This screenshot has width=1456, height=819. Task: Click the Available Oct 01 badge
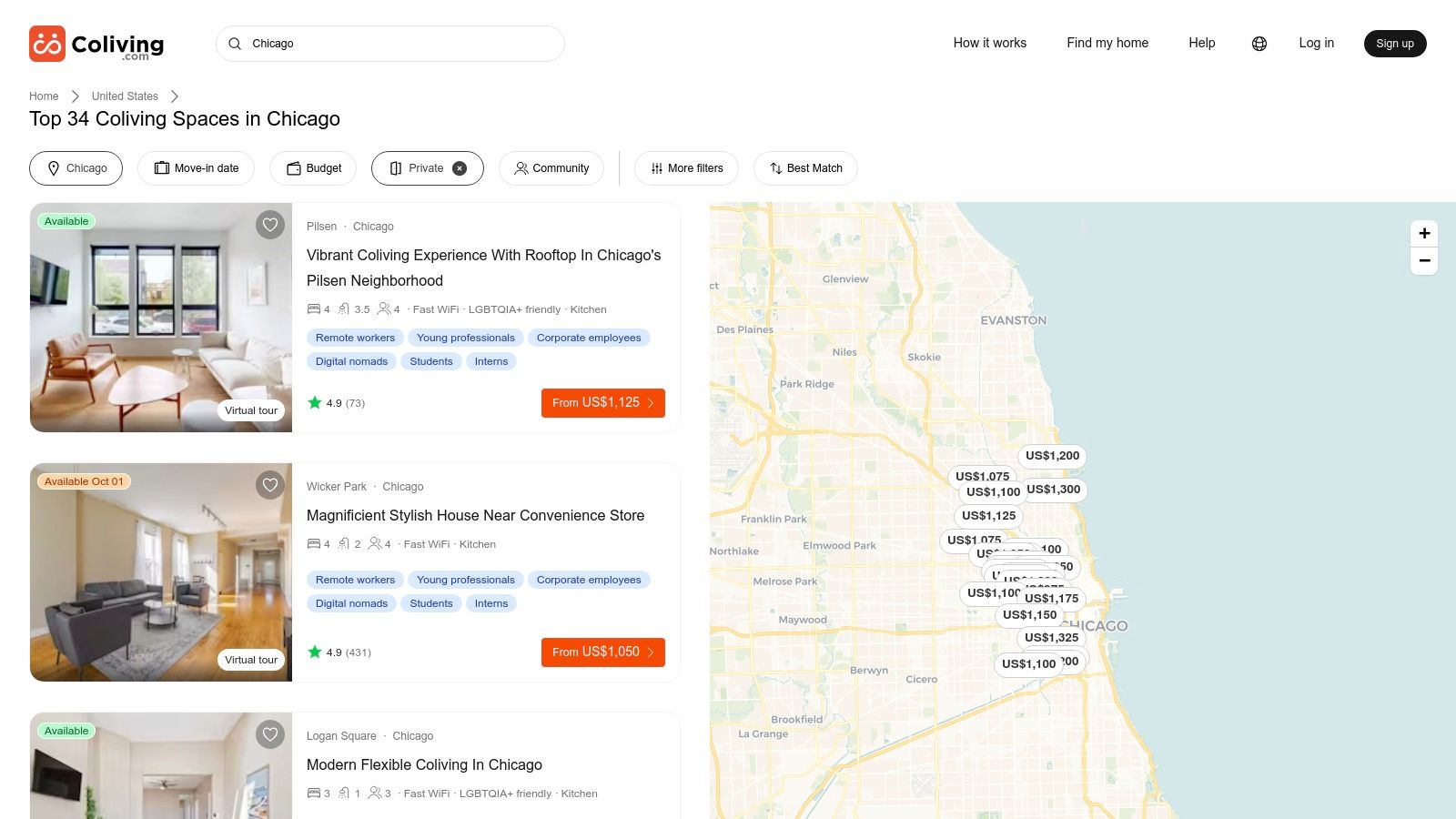click(84, 481)
